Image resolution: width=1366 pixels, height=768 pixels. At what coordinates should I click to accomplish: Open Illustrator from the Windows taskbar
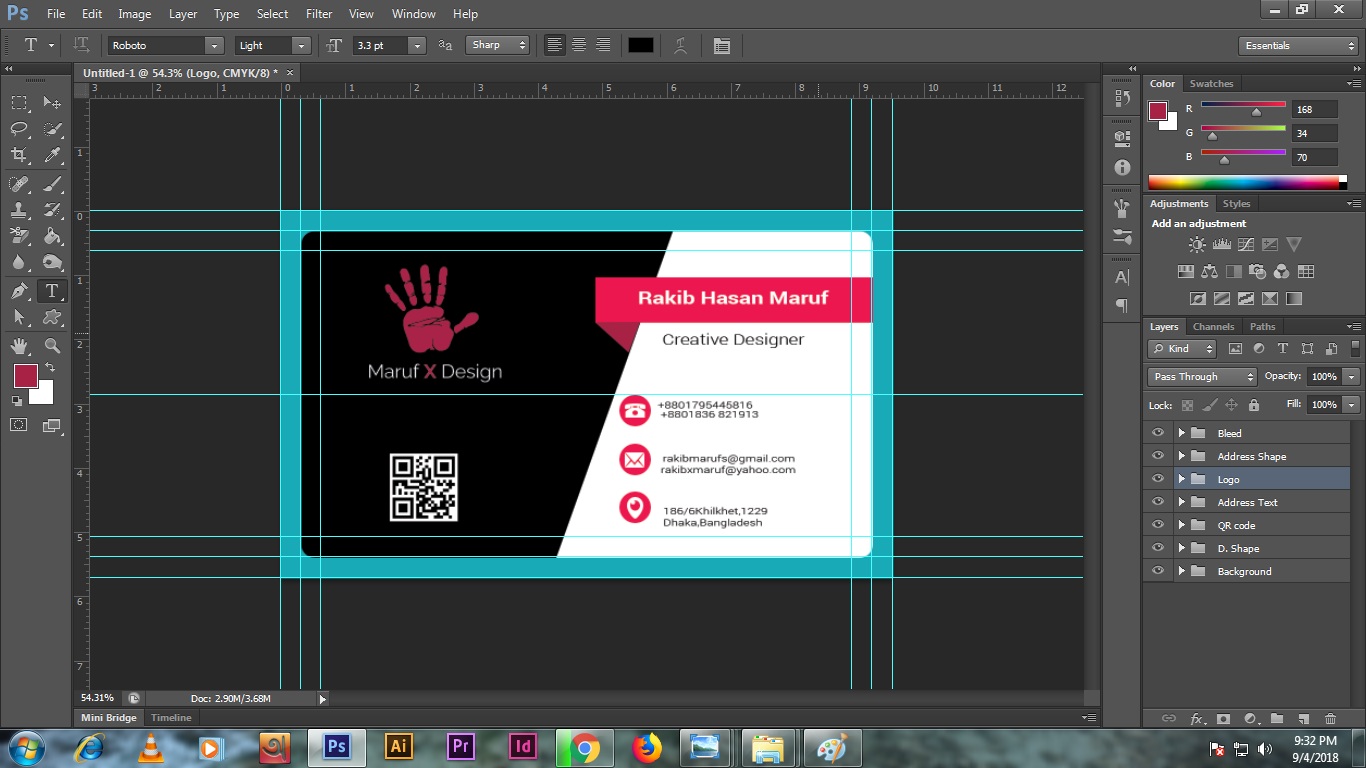pyautogui.click(x=398, y=747)
